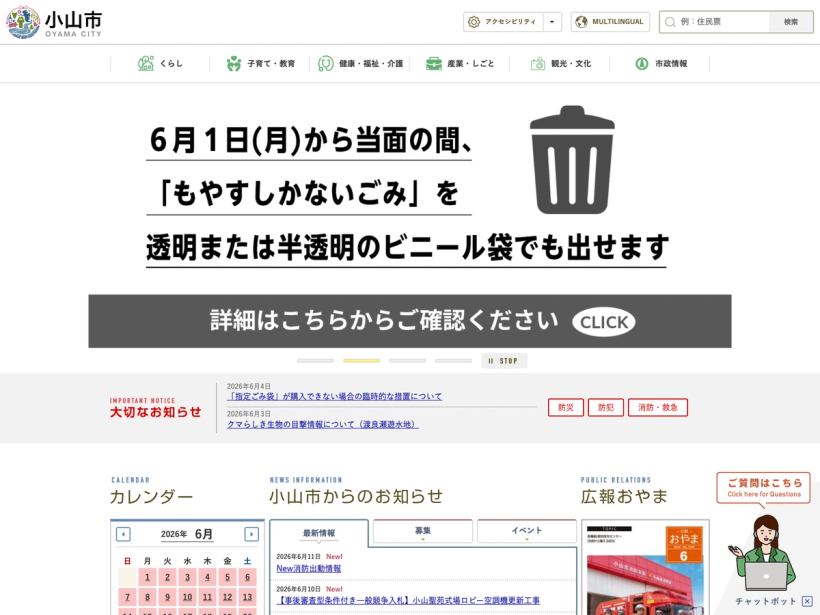
Task: Click the くらし house icon
Action: pyautogui.click(x=146, y=63)
